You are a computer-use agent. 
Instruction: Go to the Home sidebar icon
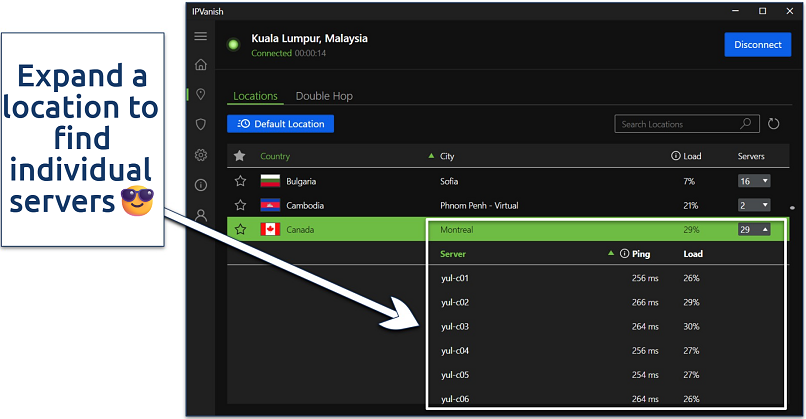pos(201,65)
